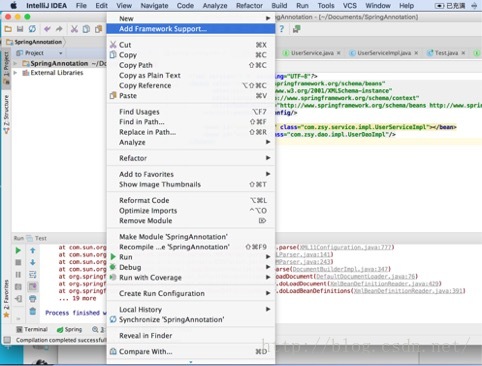The height and width of the screenshot is (366, 482).
Task: Choose Cut from context menu
Action: pyautogui.click(x=191, y=45)
